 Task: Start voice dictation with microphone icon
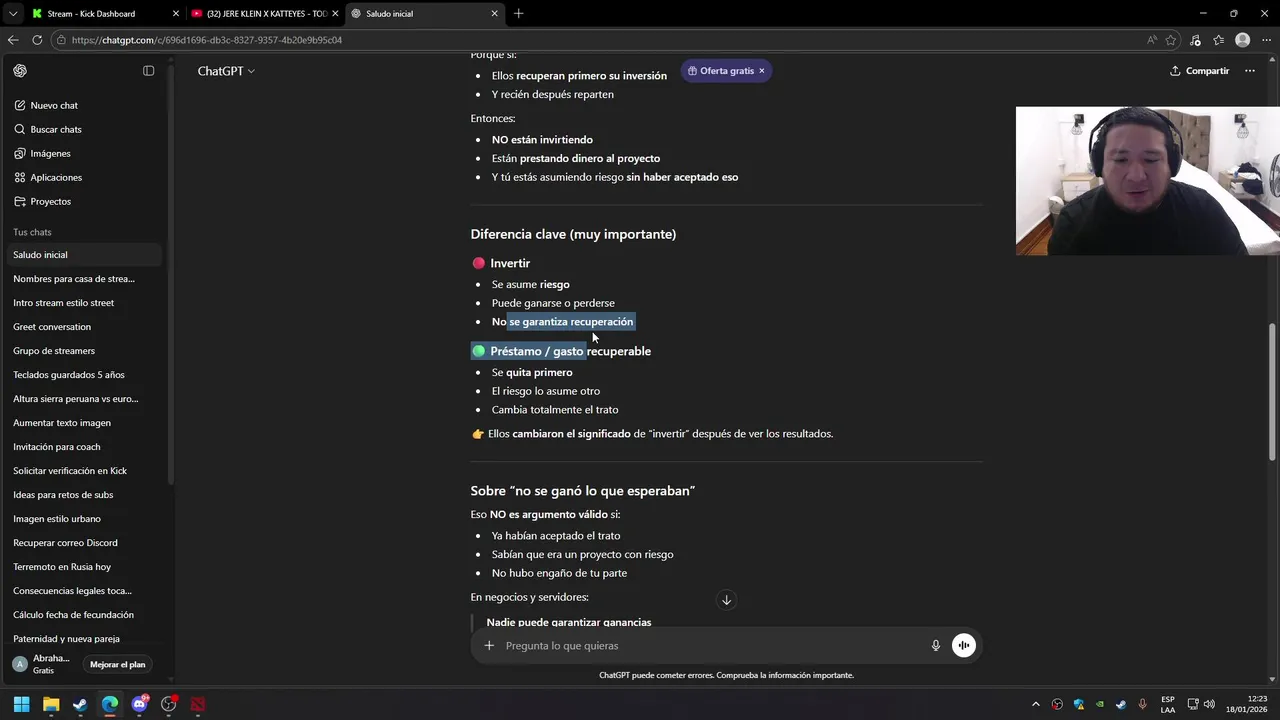pos(936,646)
